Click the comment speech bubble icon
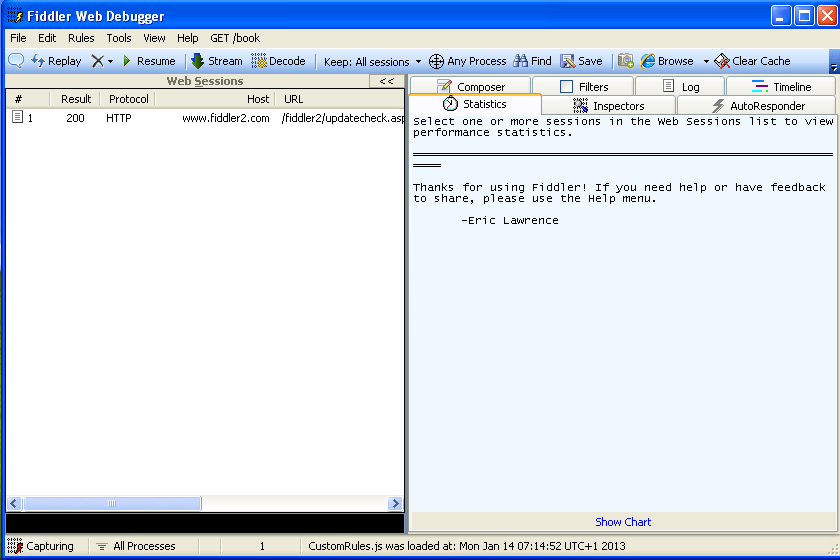Viewport: 840px width, 560px height. [16, 61]
